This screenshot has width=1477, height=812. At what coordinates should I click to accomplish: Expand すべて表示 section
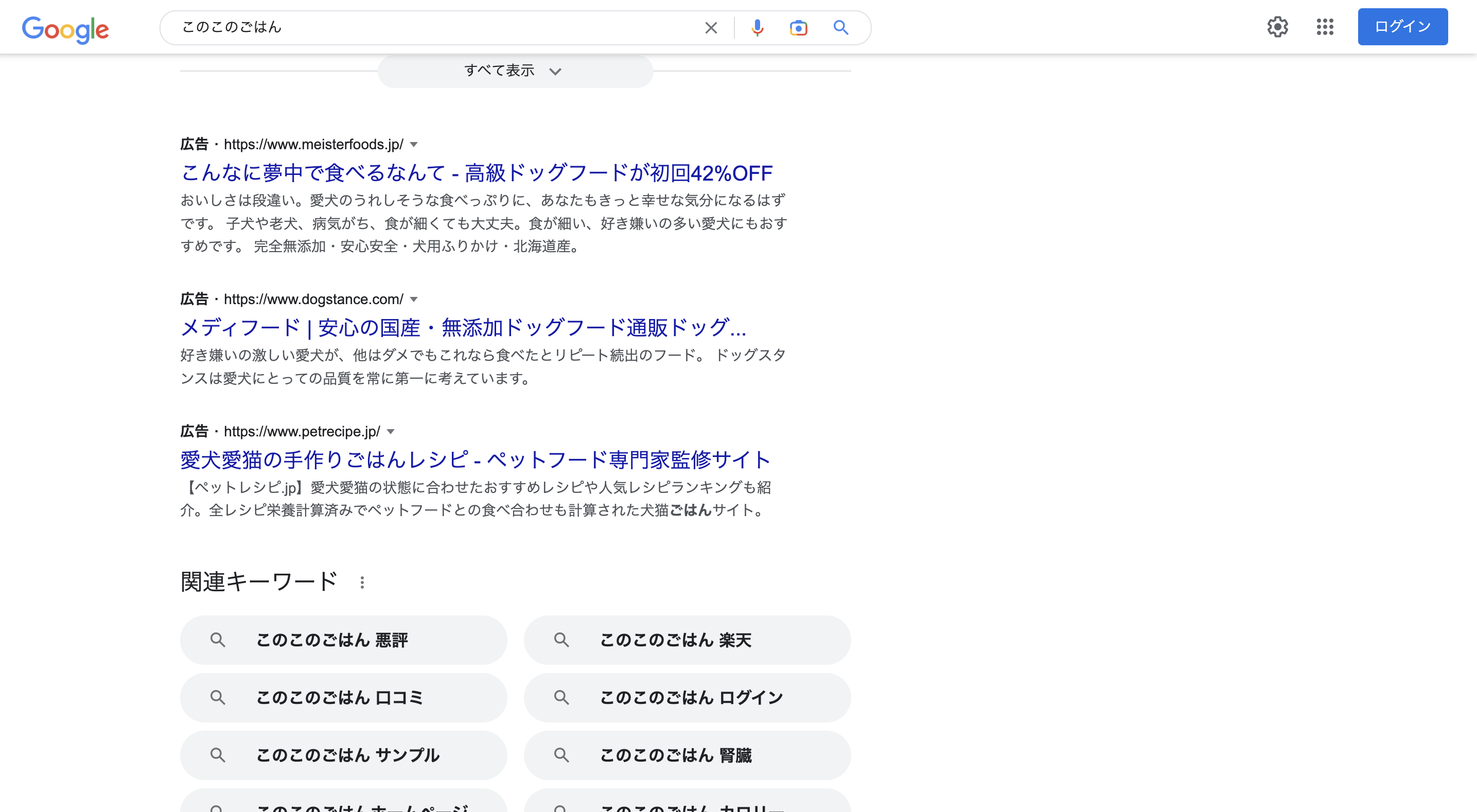[x=515, y=71]
